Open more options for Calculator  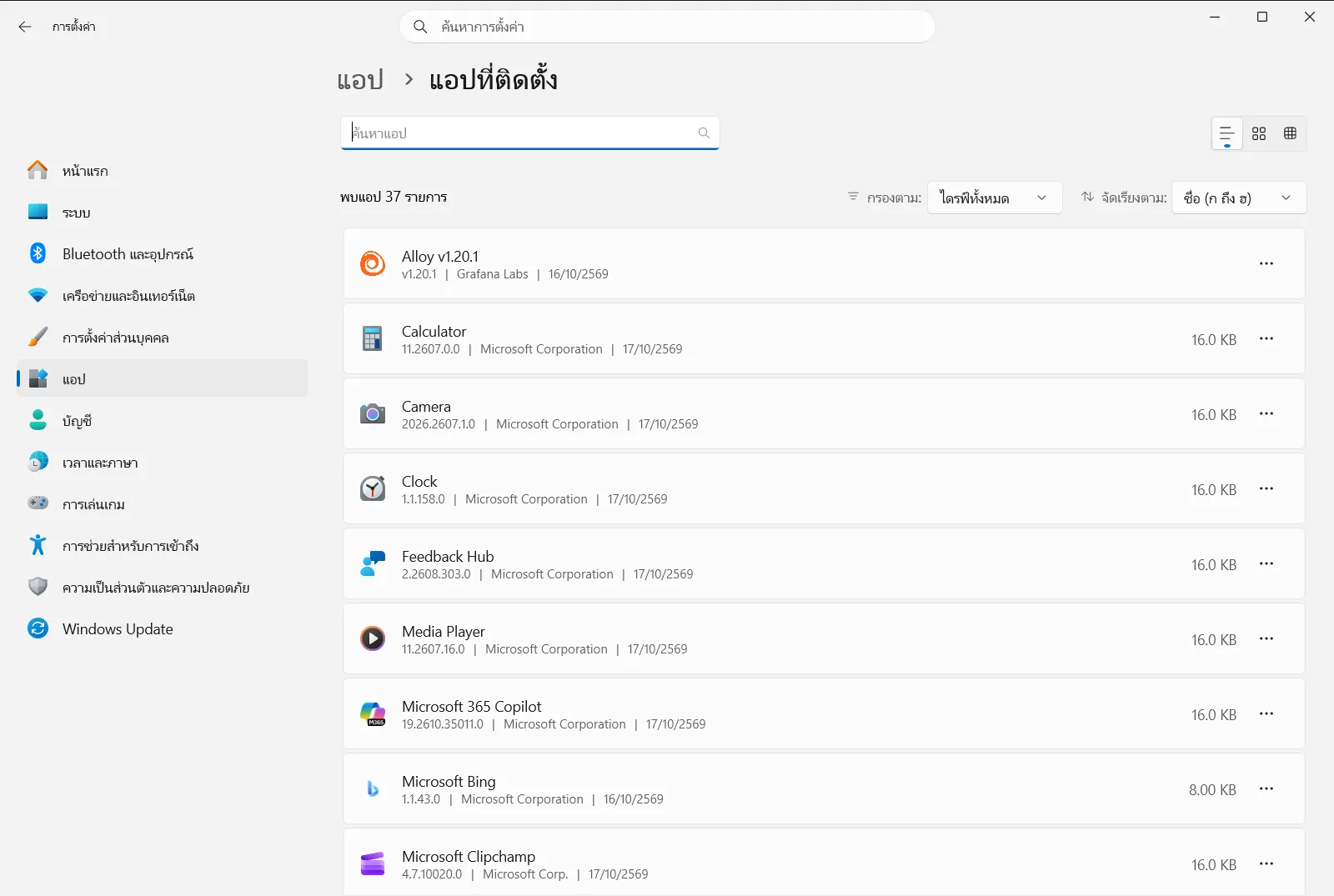[x=1266, y=338]
